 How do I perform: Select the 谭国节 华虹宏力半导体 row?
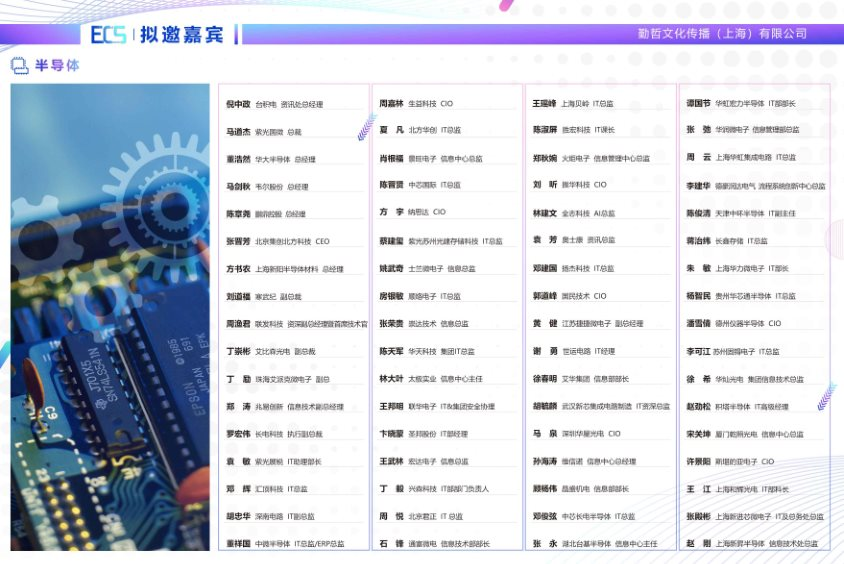pyautogui.click(x=741, y=103)
